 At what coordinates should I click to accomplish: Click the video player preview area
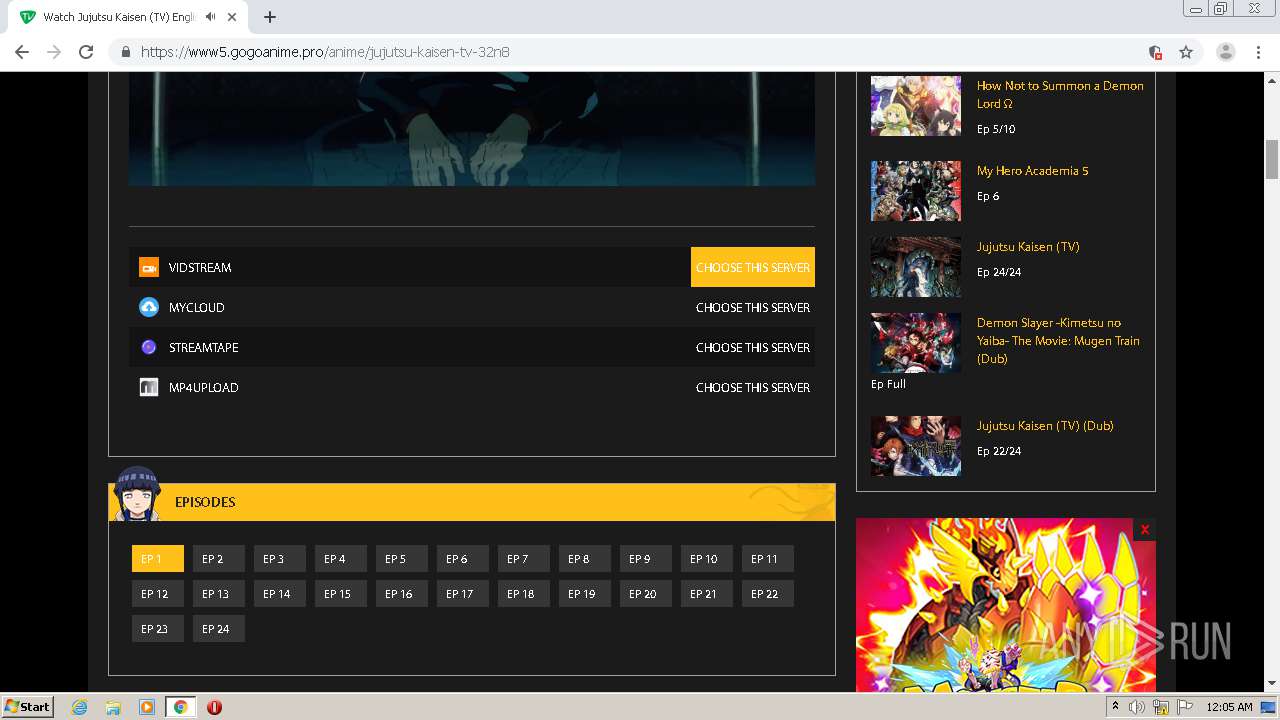click(x=471, y=128)
